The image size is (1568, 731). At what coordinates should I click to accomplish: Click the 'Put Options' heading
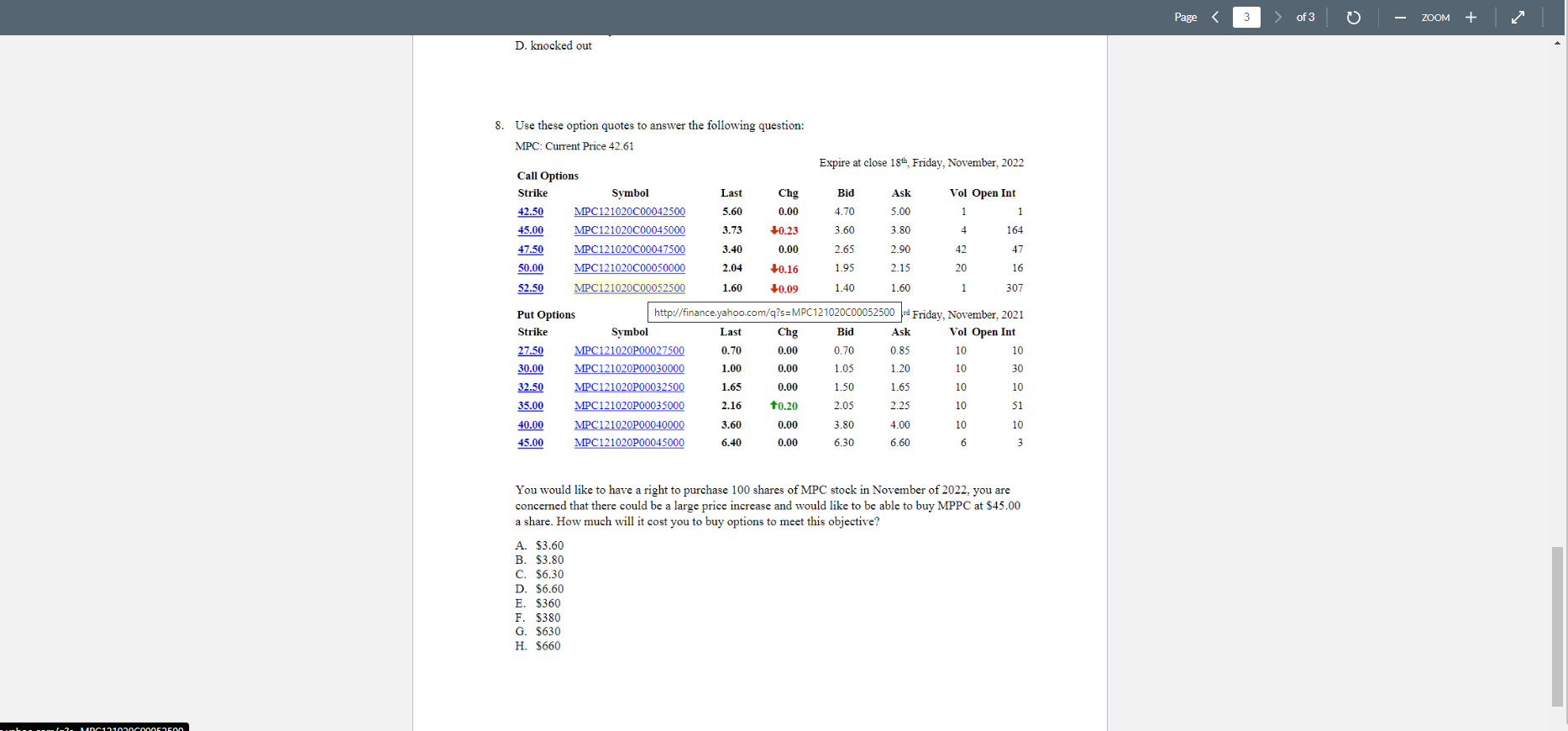pos(546,315)
